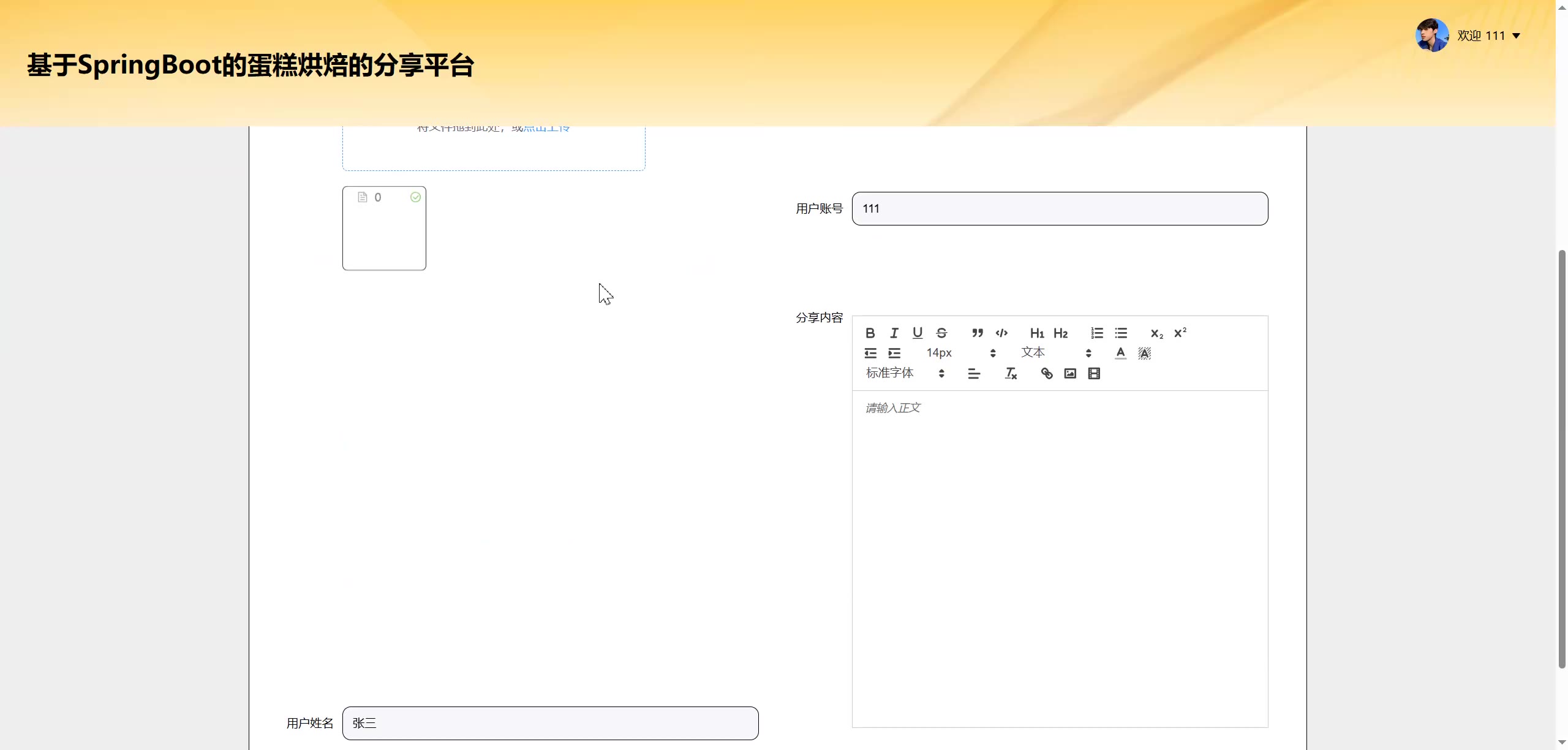Viewport: 1568px width, 750px height.
Task: Apply strikethrough to text
Action: [941, 333]
